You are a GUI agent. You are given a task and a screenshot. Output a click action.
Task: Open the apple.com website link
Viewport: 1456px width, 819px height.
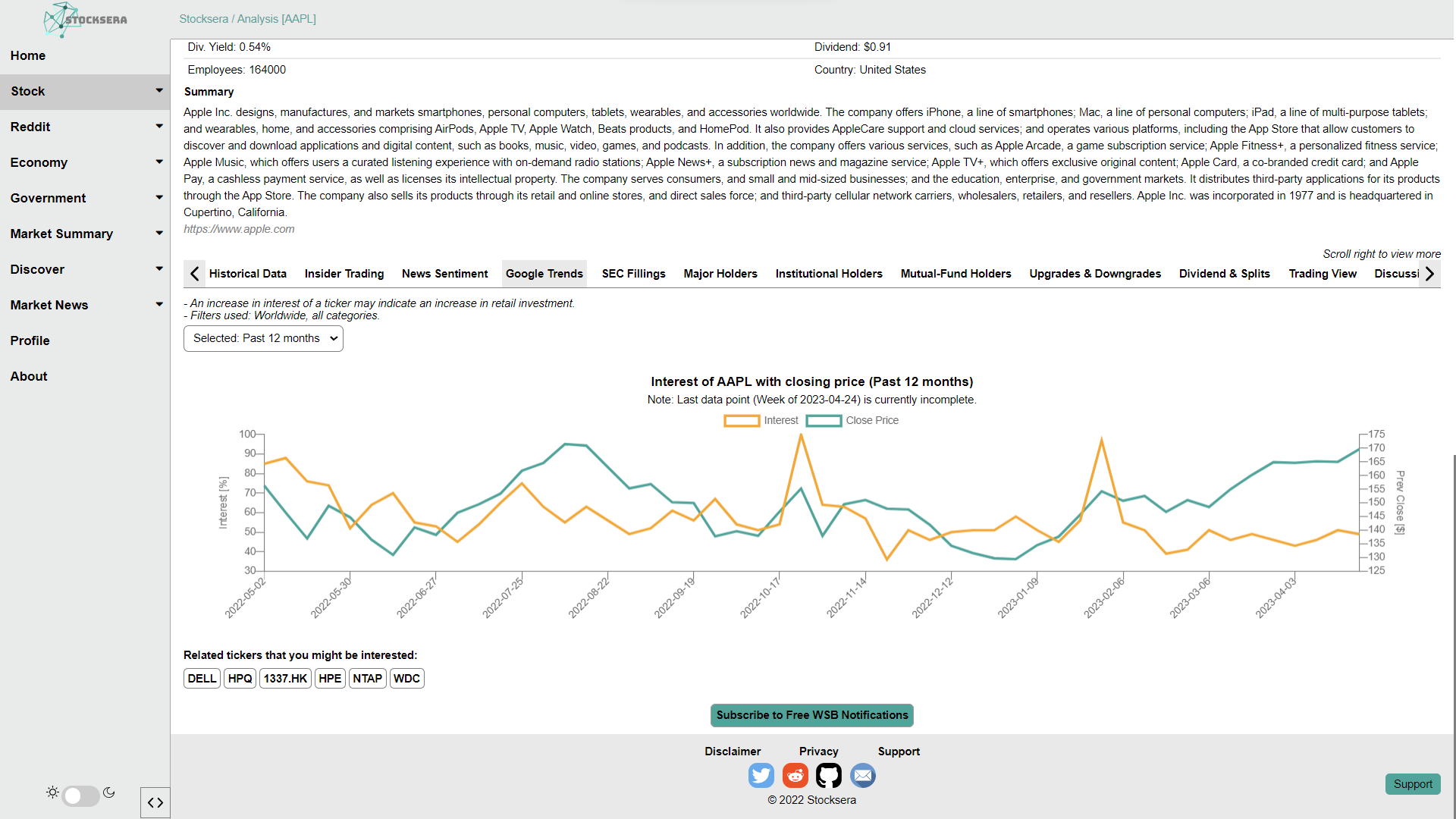(x=239, y=229)
